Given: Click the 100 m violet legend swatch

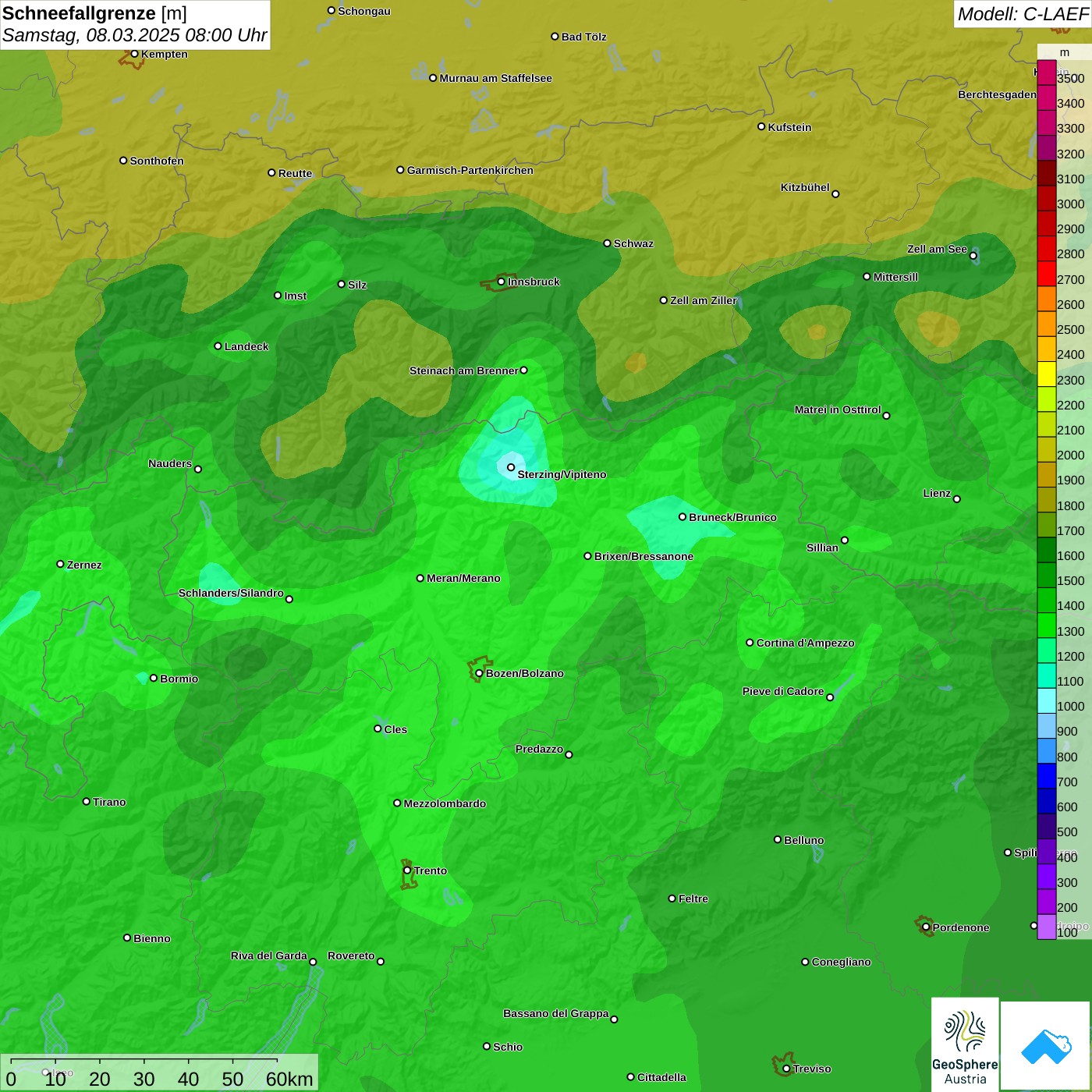Looking at the screenshot, I should [1046, 927].
